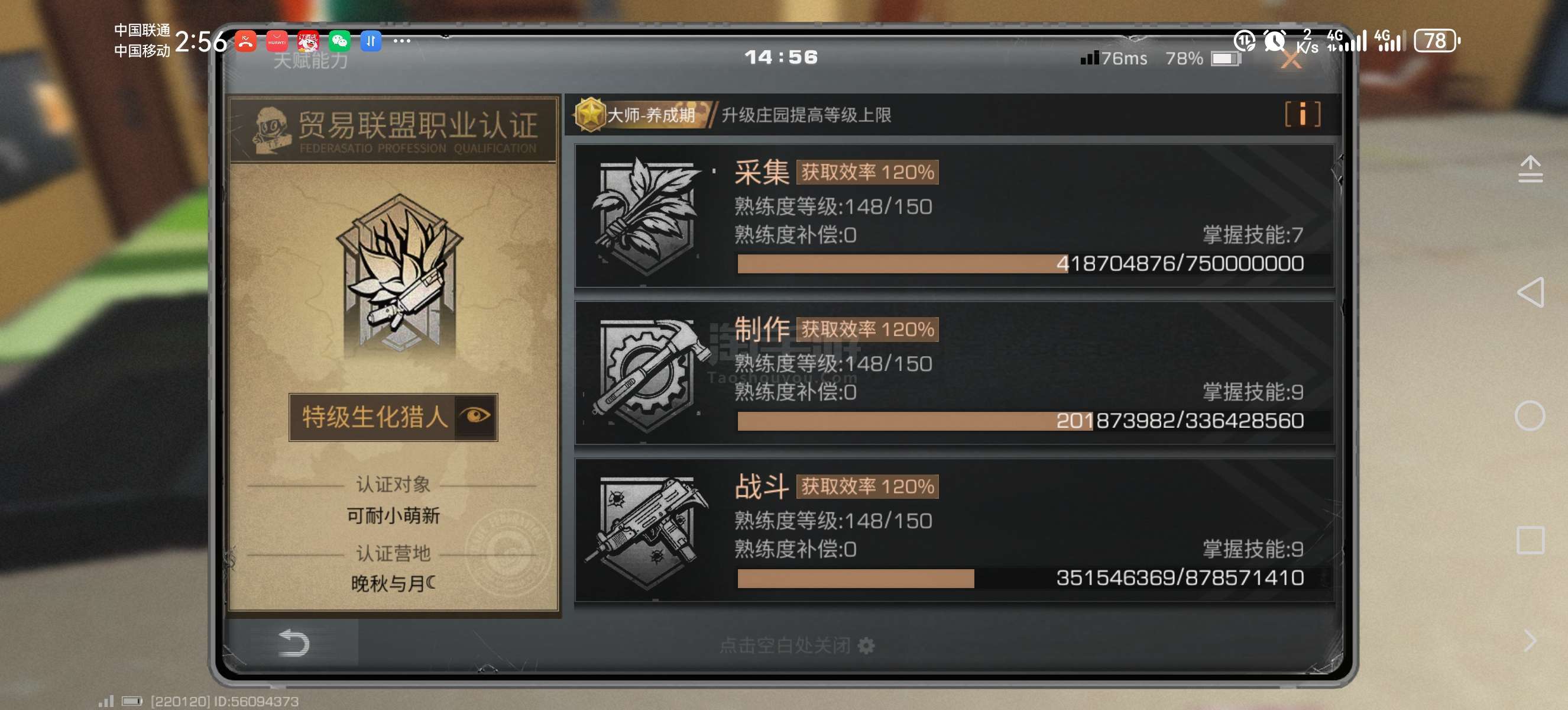1568x710 pixels.
Task: Expand the side panel chevron arrow
Action: point(1530,640)
